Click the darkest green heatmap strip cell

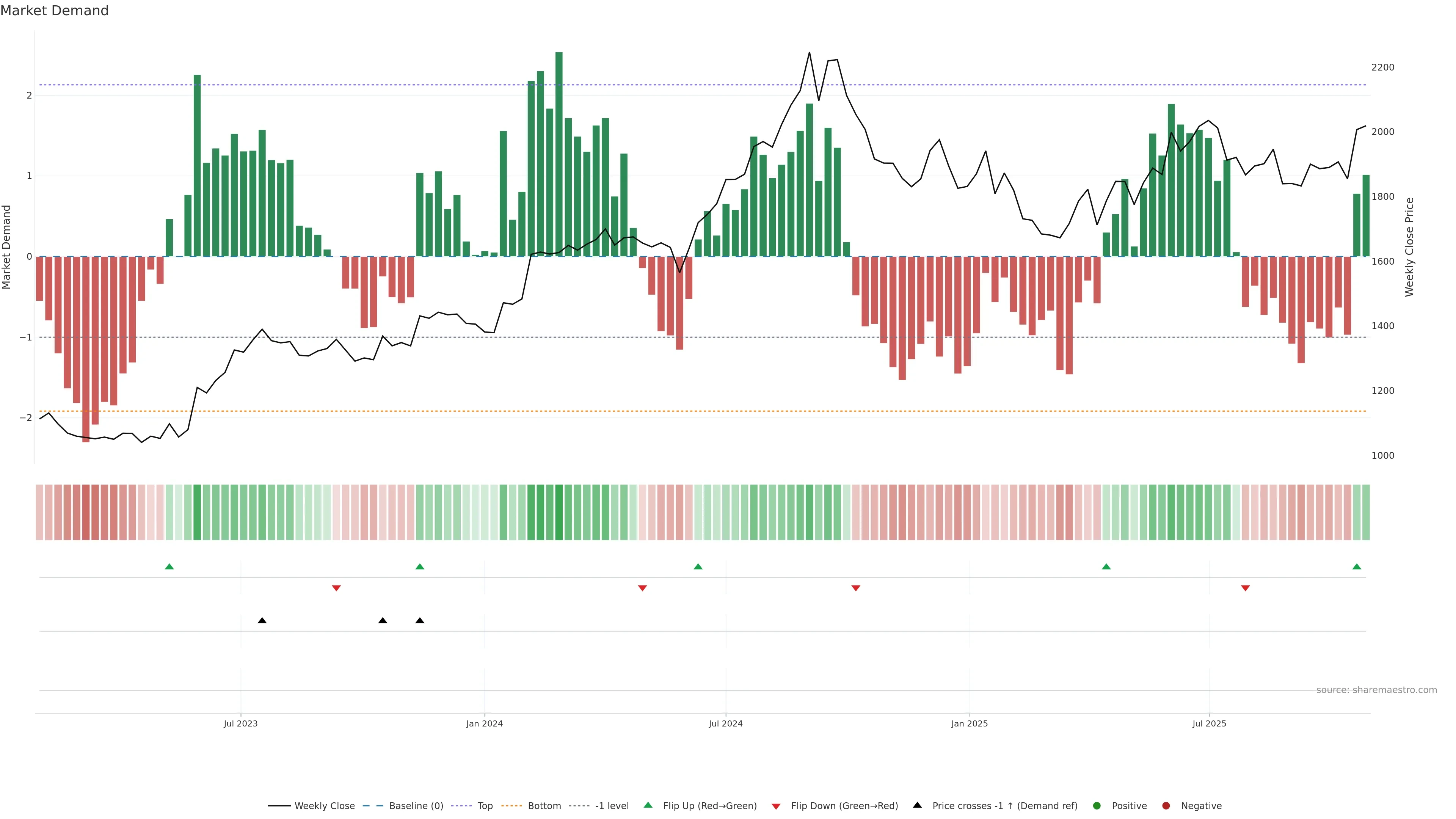pos(559,512)
